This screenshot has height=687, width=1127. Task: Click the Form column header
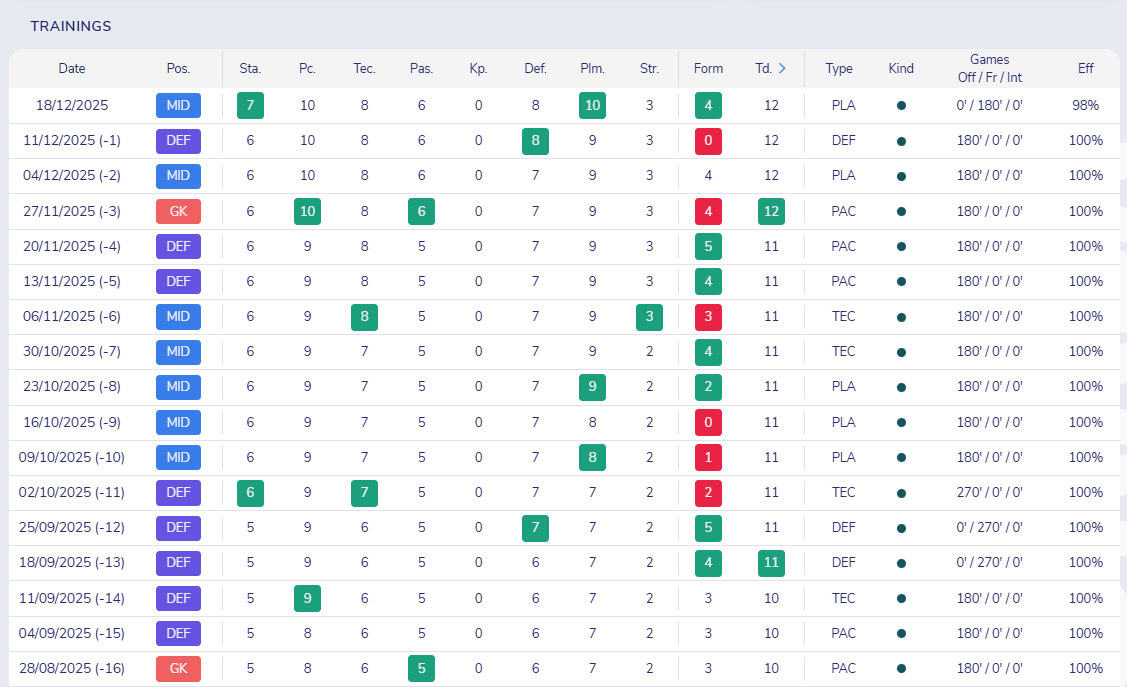pyautogui.click(x=708, y=68)
